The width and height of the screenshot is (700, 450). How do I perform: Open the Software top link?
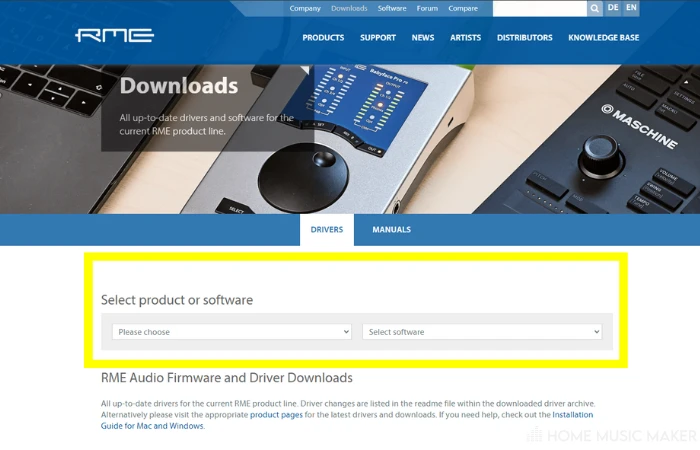[392, 8]
